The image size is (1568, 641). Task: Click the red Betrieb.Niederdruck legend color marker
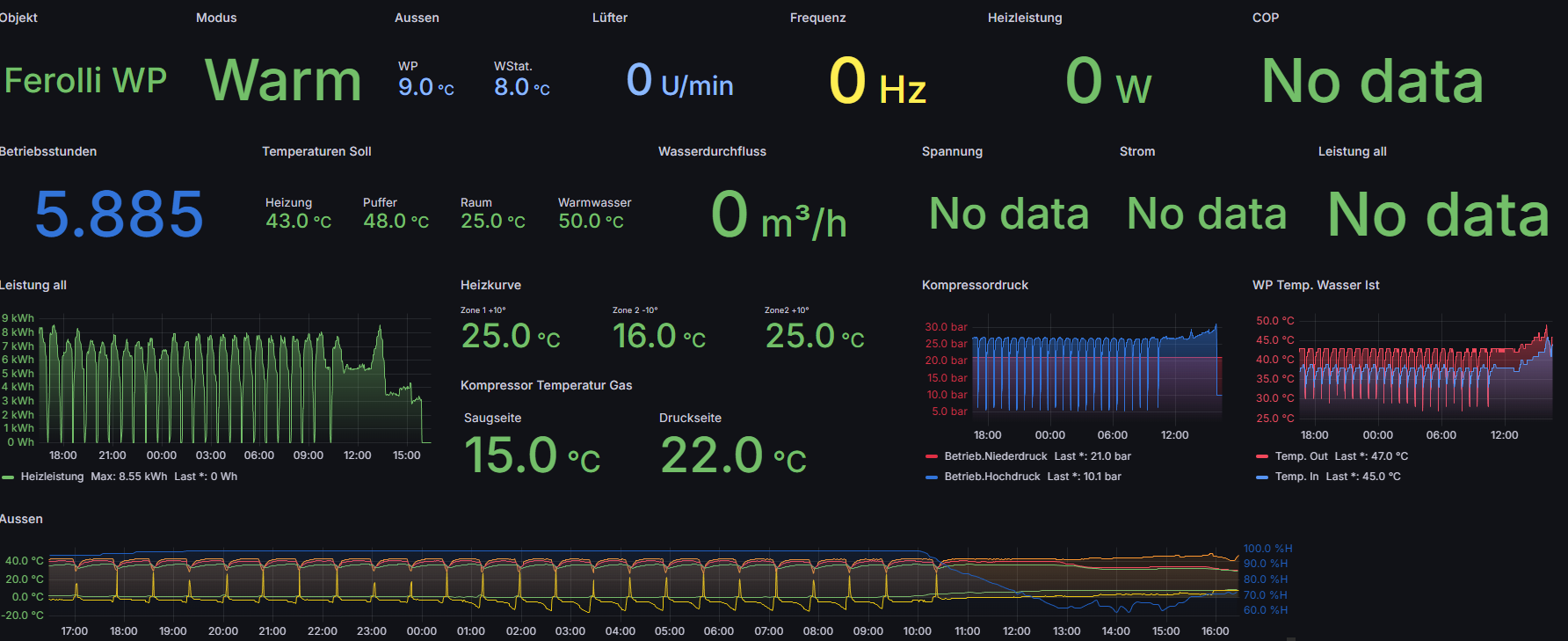click(x=932, y=457)
